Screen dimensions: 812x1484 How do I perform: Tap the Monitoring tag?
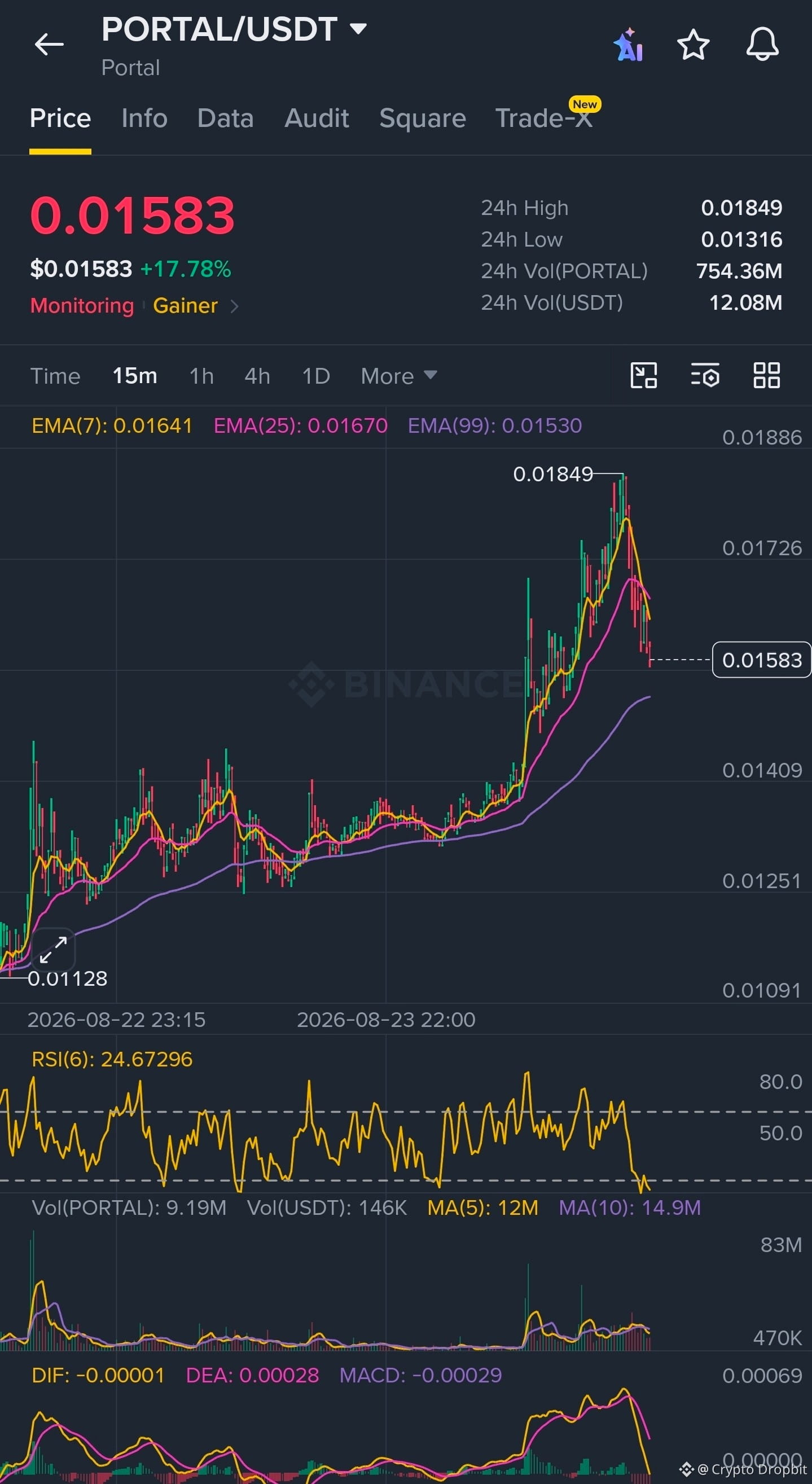tap(82, 306)
